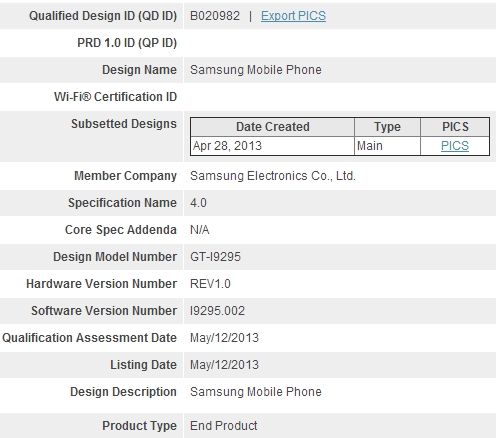The height and width of the screenshot is (438, 496).
Task: Click the Listing Date label
Action: [x=143, y=365]
